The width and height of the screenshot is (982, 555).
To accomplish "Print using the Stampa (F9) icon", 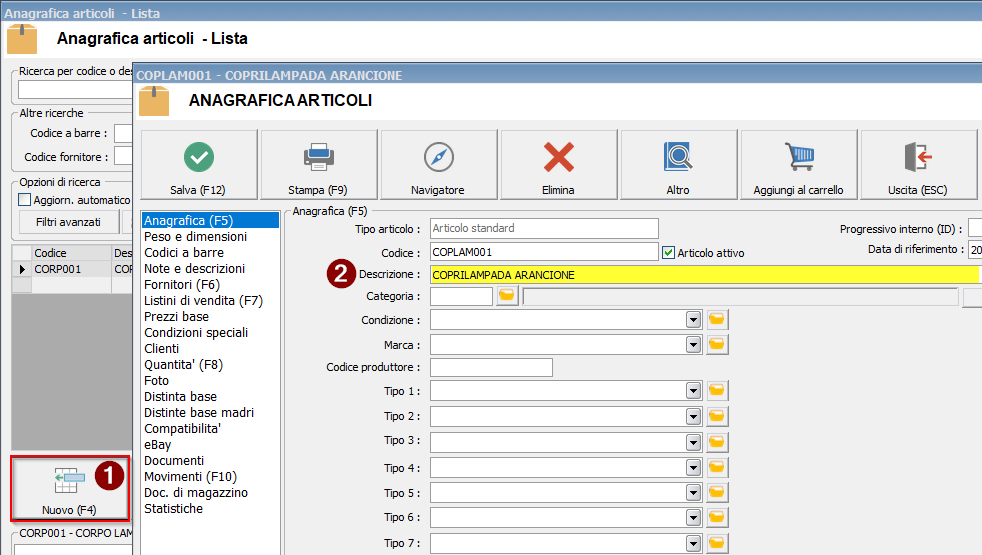I will click(x=319, y=166).
